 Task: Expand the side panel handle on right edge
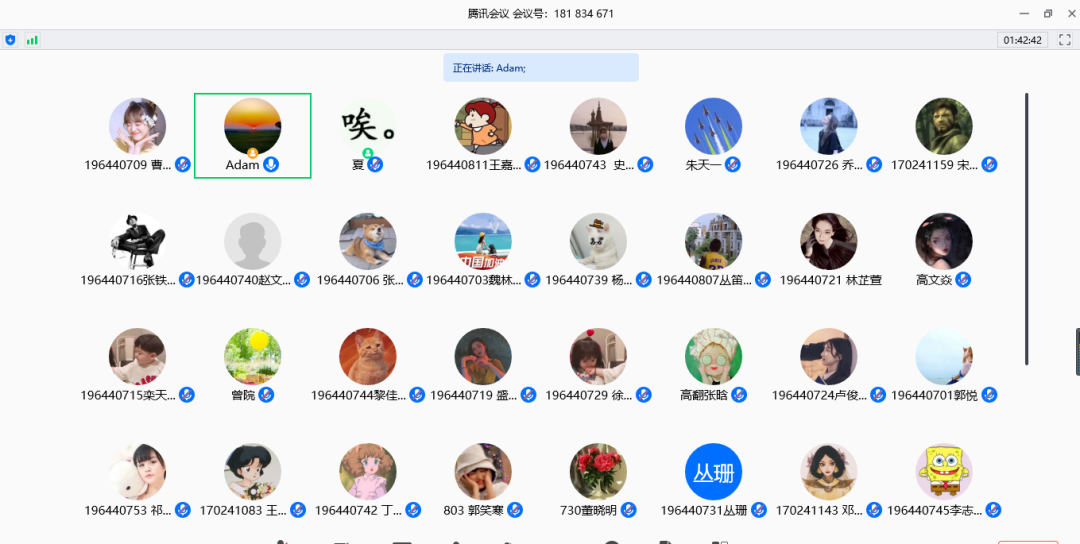1076,352
